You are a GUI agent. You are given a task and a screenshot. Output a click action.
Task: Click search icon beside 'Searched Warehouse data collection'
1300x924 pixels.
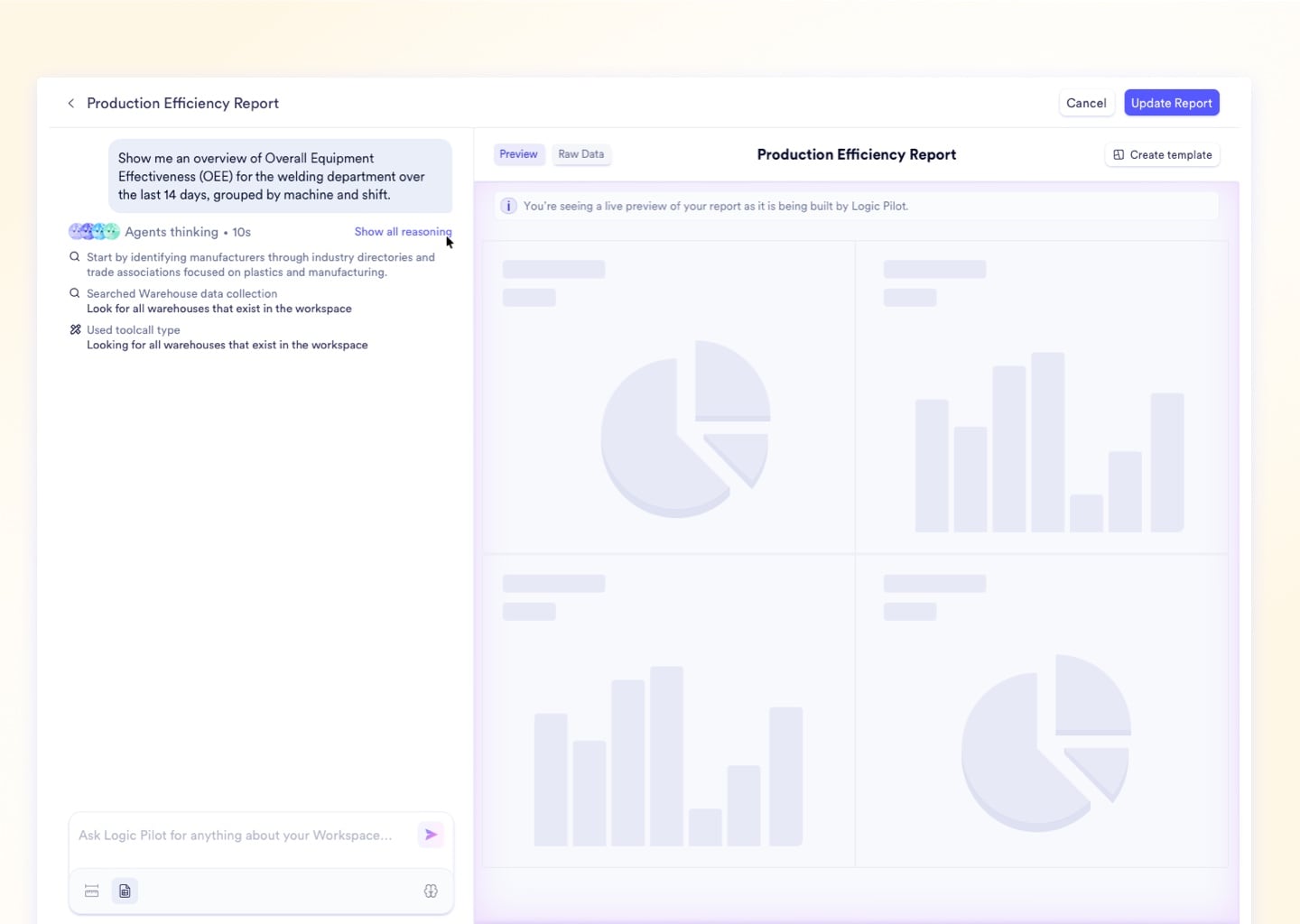pos(75,293)
